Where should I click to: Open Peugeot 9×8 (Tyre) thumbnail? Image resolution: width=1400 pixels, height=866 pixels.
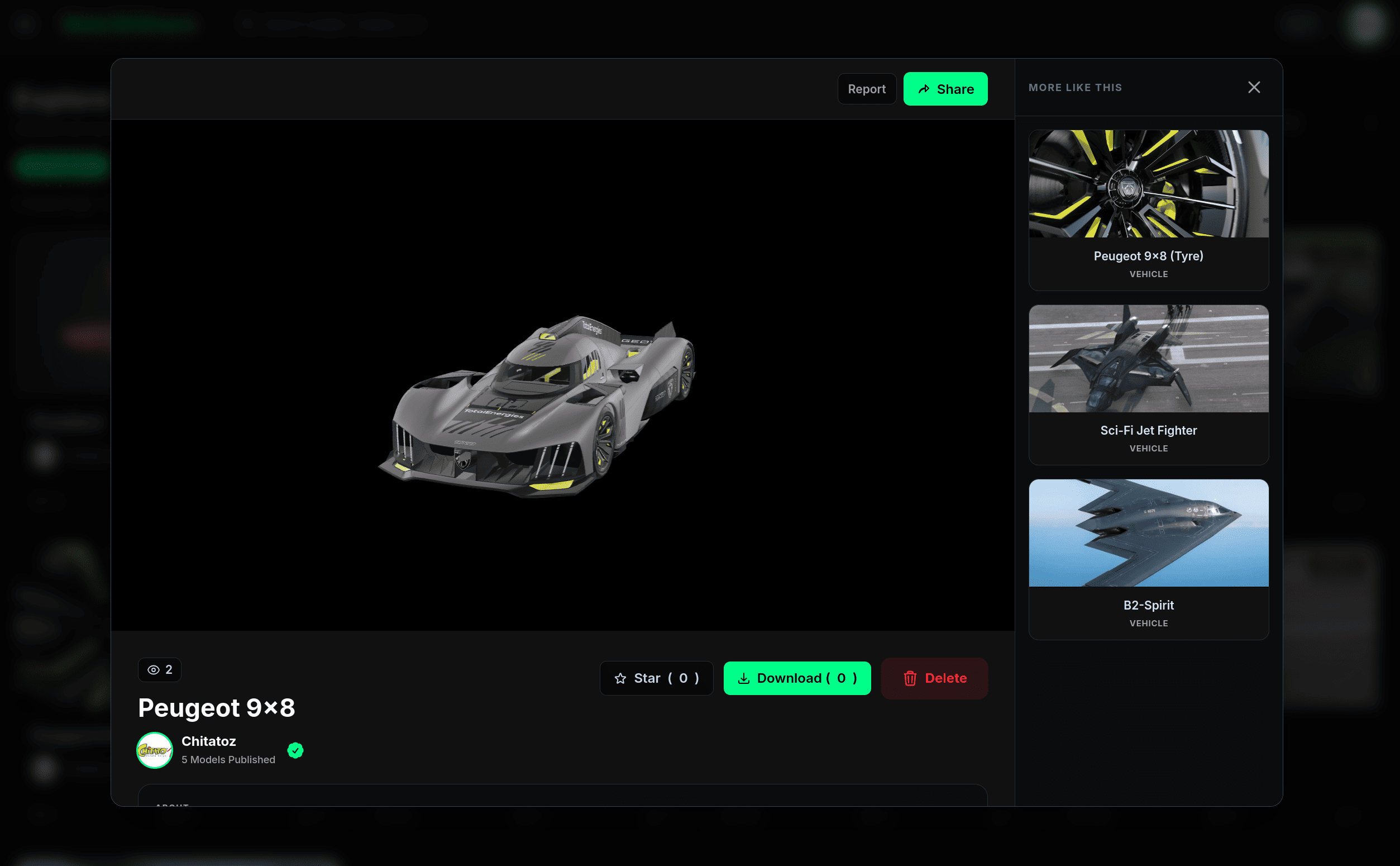(x=1148, y=183)
